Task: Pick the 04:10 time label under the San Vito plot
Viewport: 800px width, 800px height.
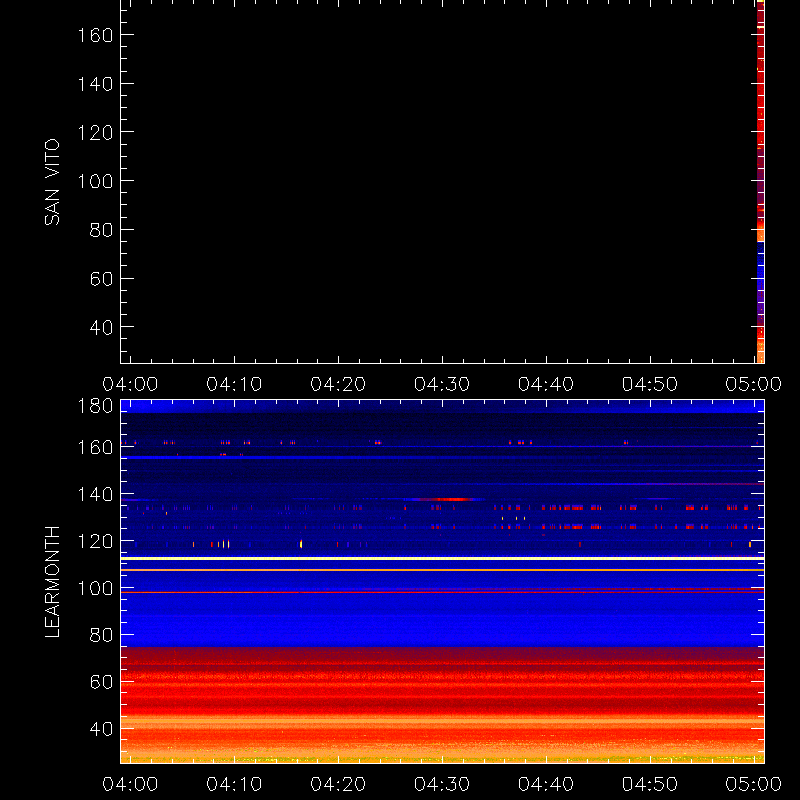Action: tap(234, 384)
